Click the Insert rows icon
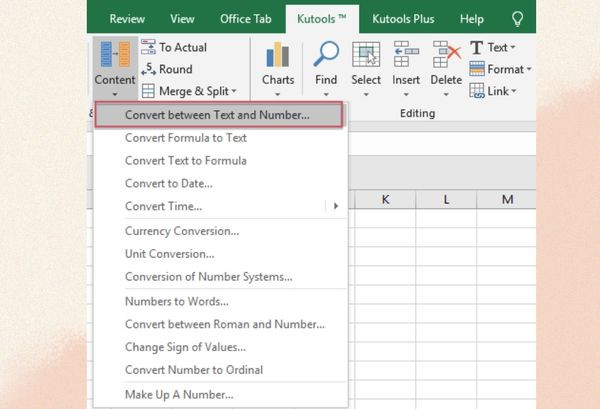Screen dimensions: 600x409 pos(406,54)
